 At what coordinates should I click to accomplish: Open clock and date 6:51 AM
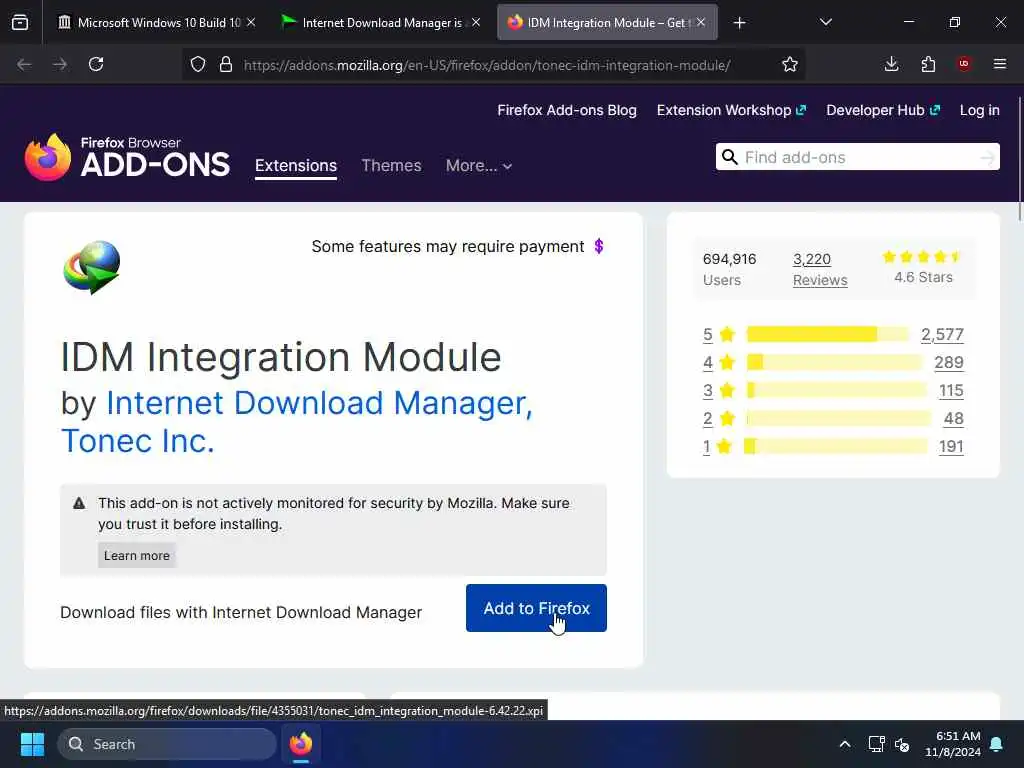pos(953,744)
